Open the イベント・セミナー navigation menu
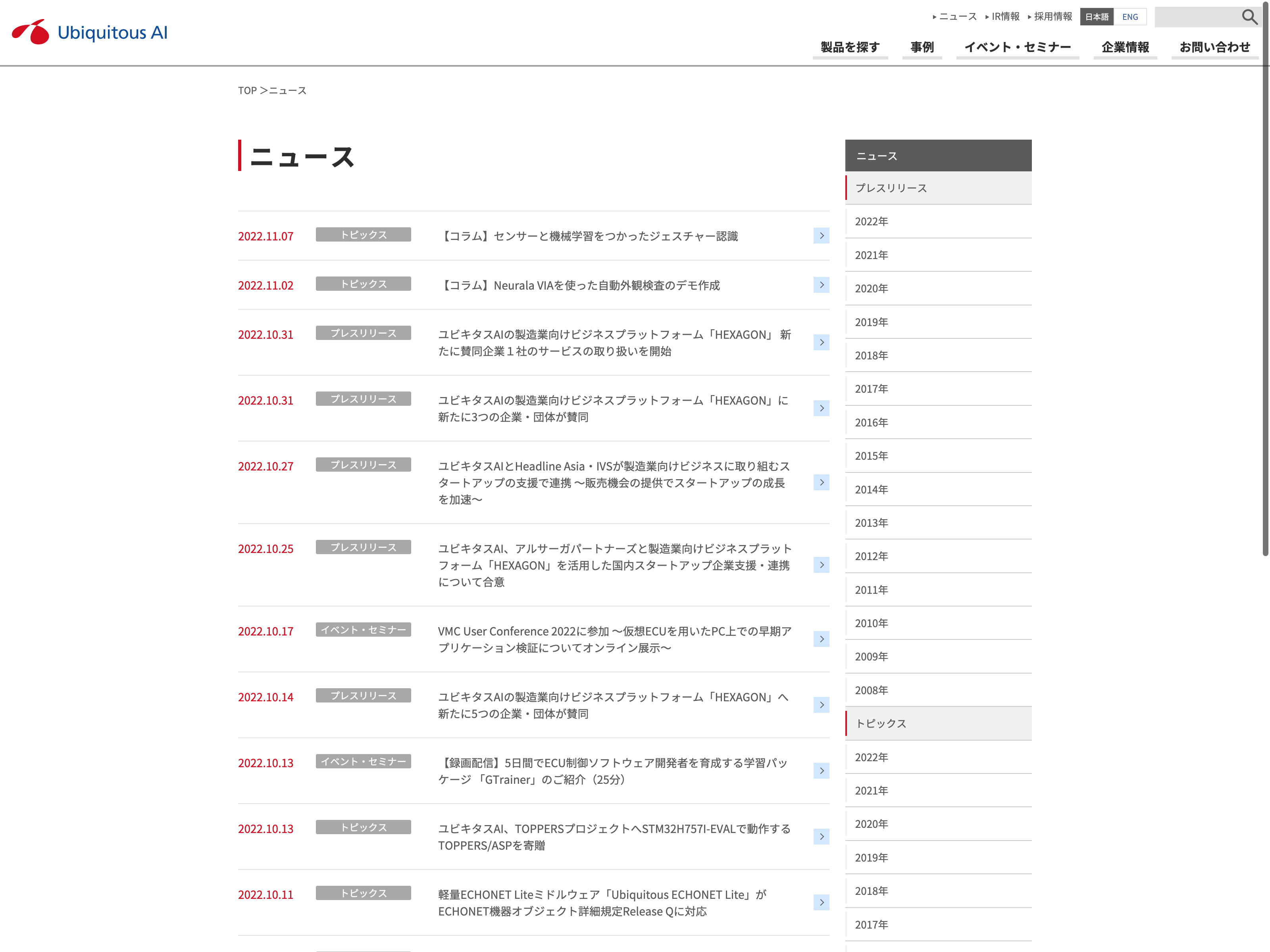The width and height of the screenshot is (1270, 952). pyautogui.click(x=1017, y=47)
